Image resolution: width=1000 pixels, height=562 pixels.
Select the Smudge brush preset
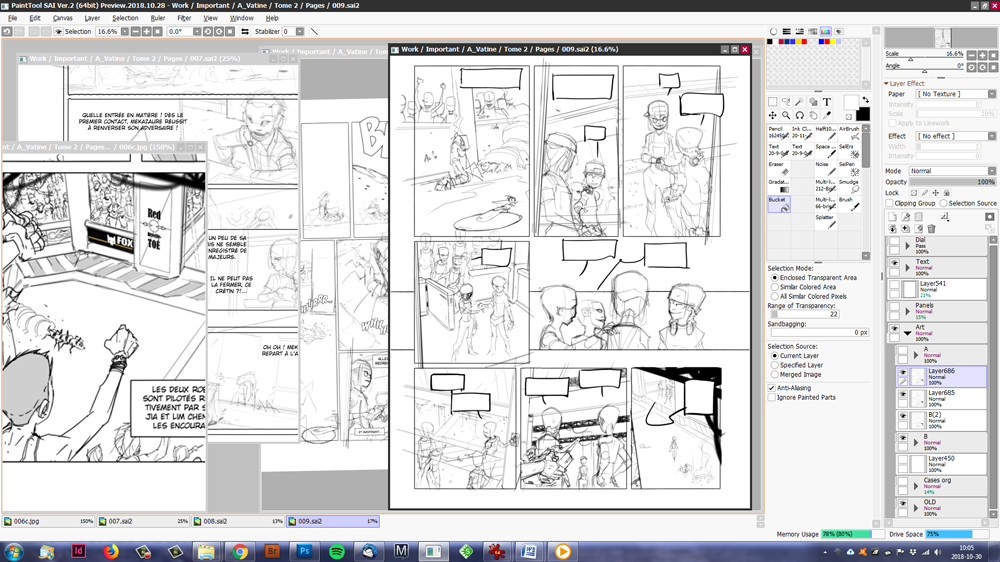[x=849, y=186]
